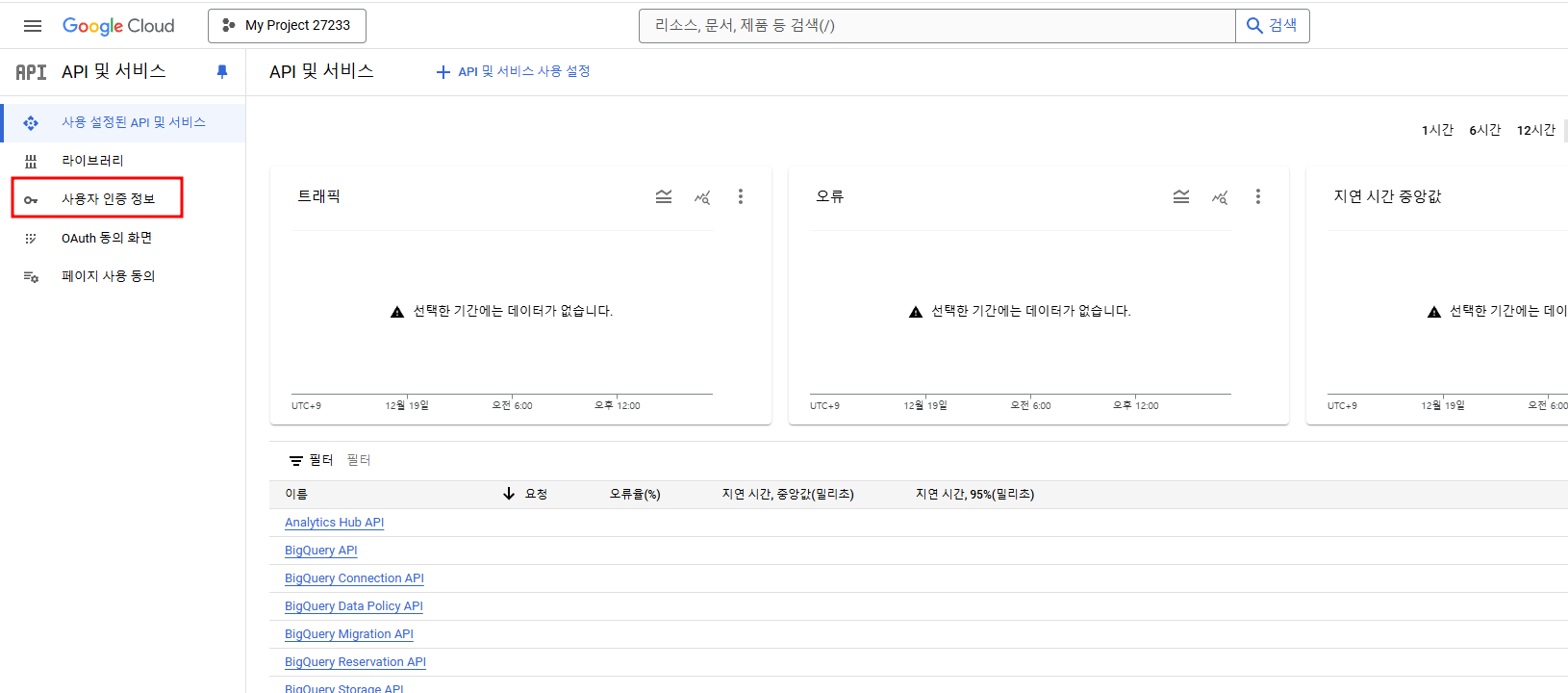The image size is (1568, 693).
Task: Open the BigQuery Migration API link
Action: click(x=348, y=634)
